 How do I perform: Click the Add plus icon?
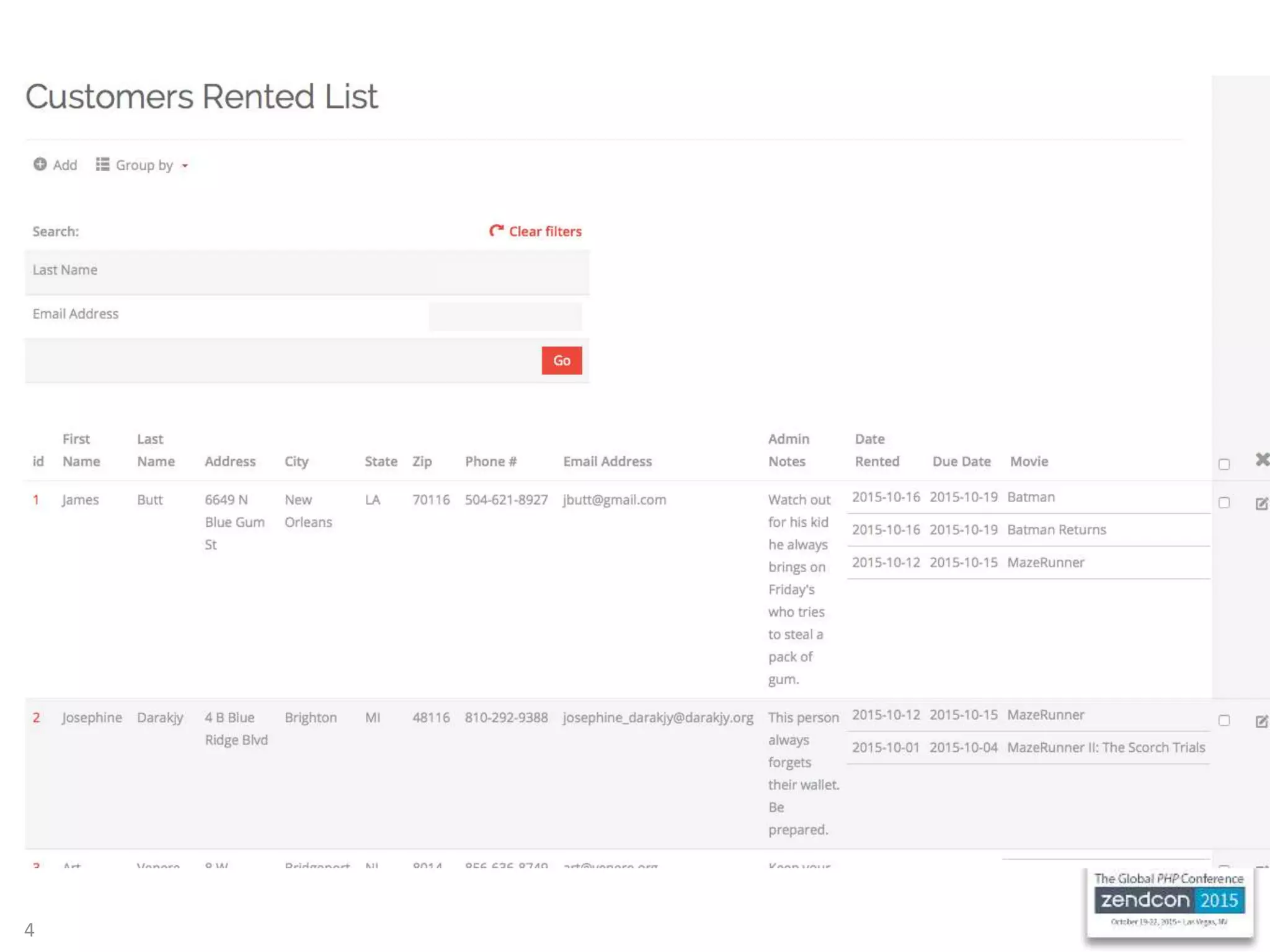(x=40, y=164)
